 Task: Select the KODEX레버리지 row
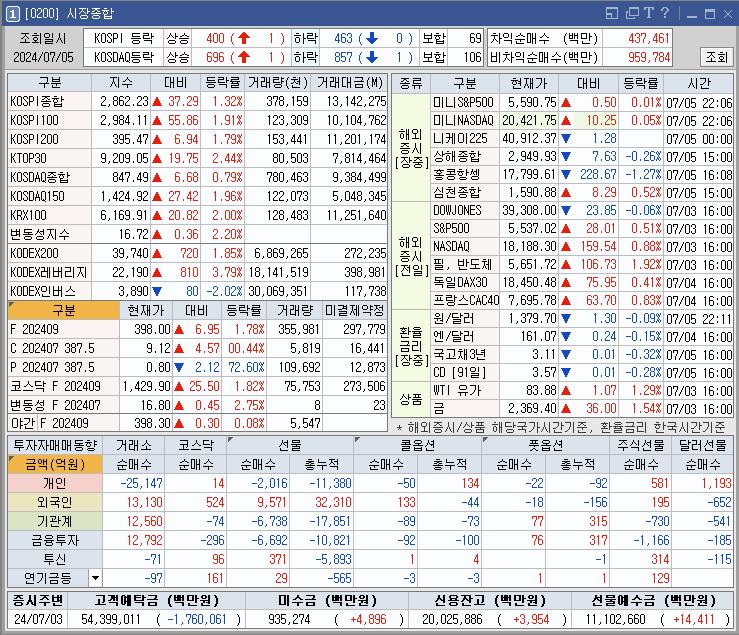197,272
